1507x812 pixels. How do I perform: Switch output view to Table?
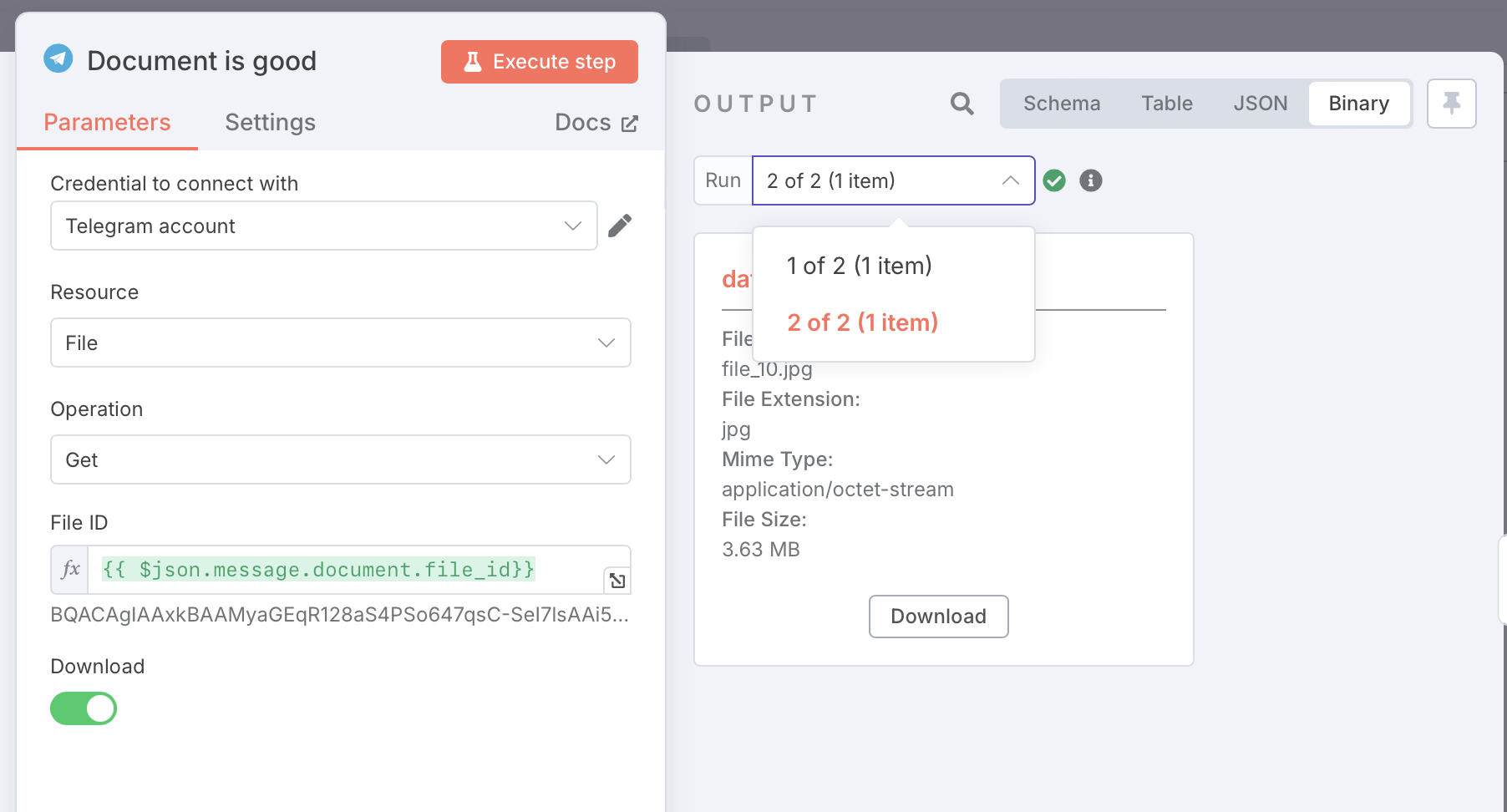tap(1167, 104)
